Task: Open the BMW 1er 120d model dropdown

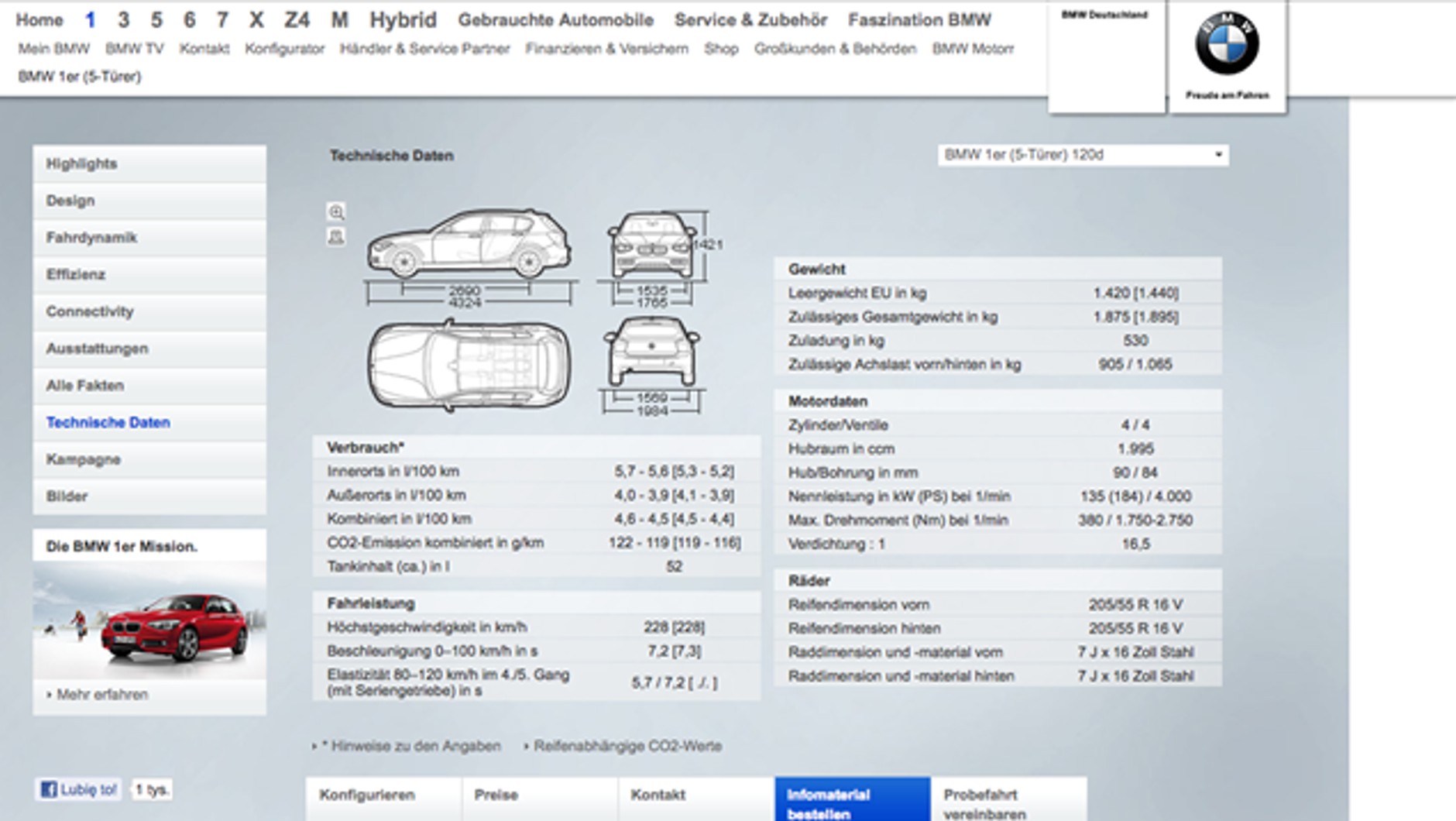Action: (x=1083, y=155)
